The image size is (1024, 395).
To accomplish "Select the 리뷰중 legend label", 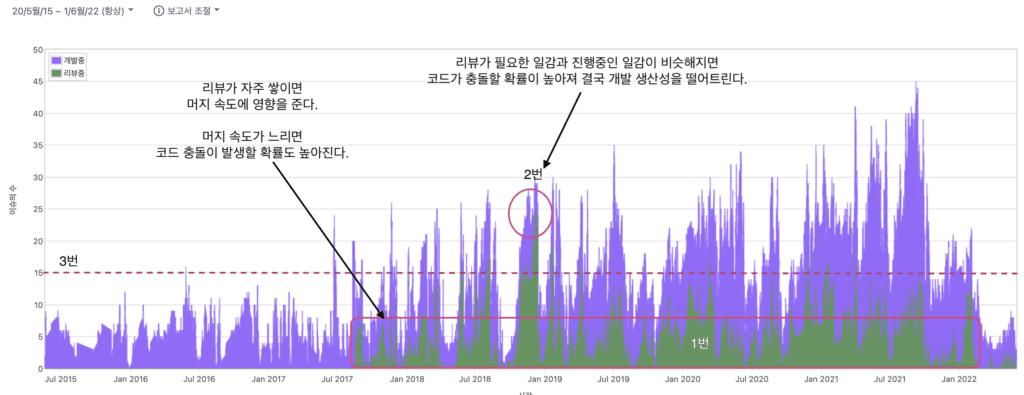I will point(74,73).
